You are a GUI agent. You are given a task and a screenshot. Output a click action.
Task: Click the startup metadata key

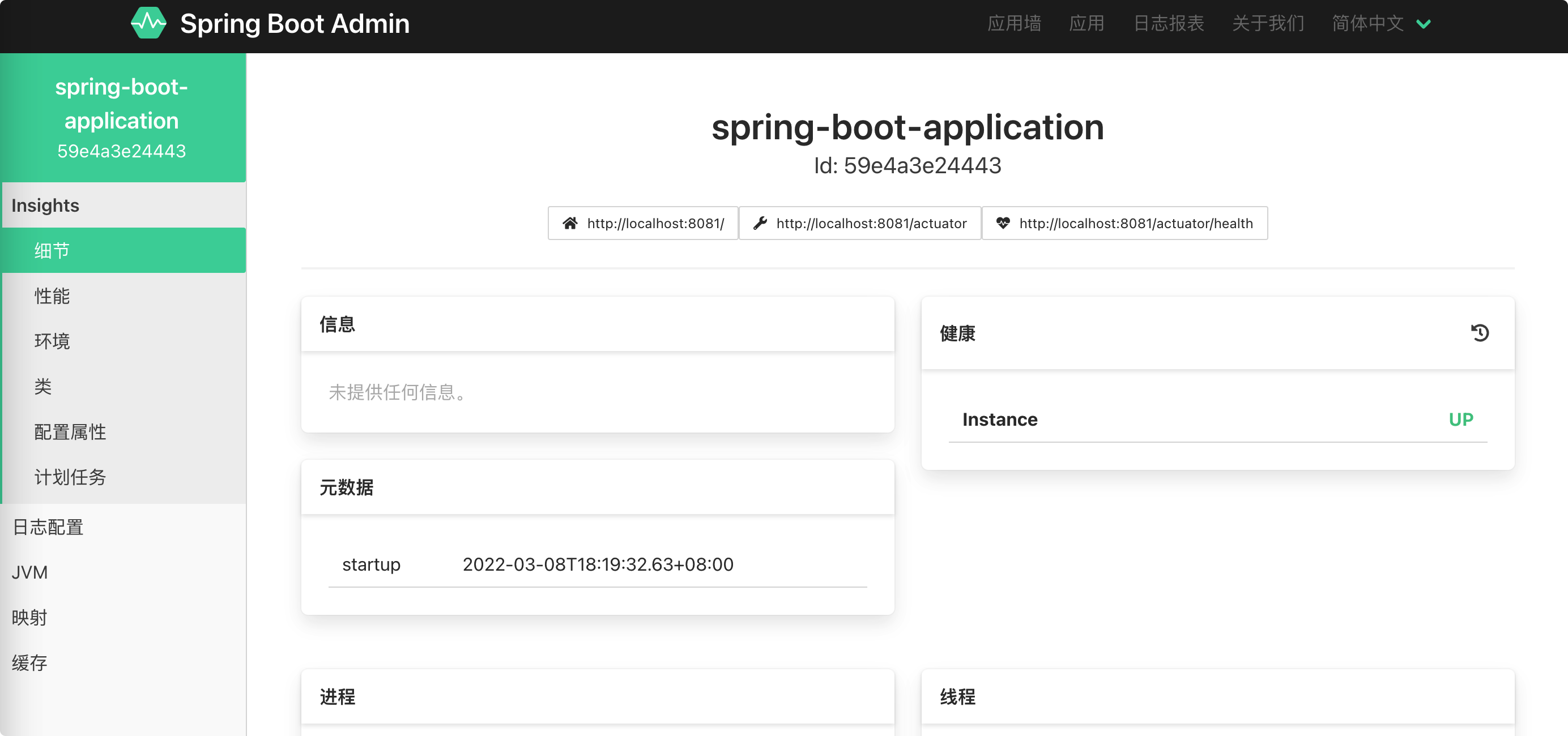370,564
